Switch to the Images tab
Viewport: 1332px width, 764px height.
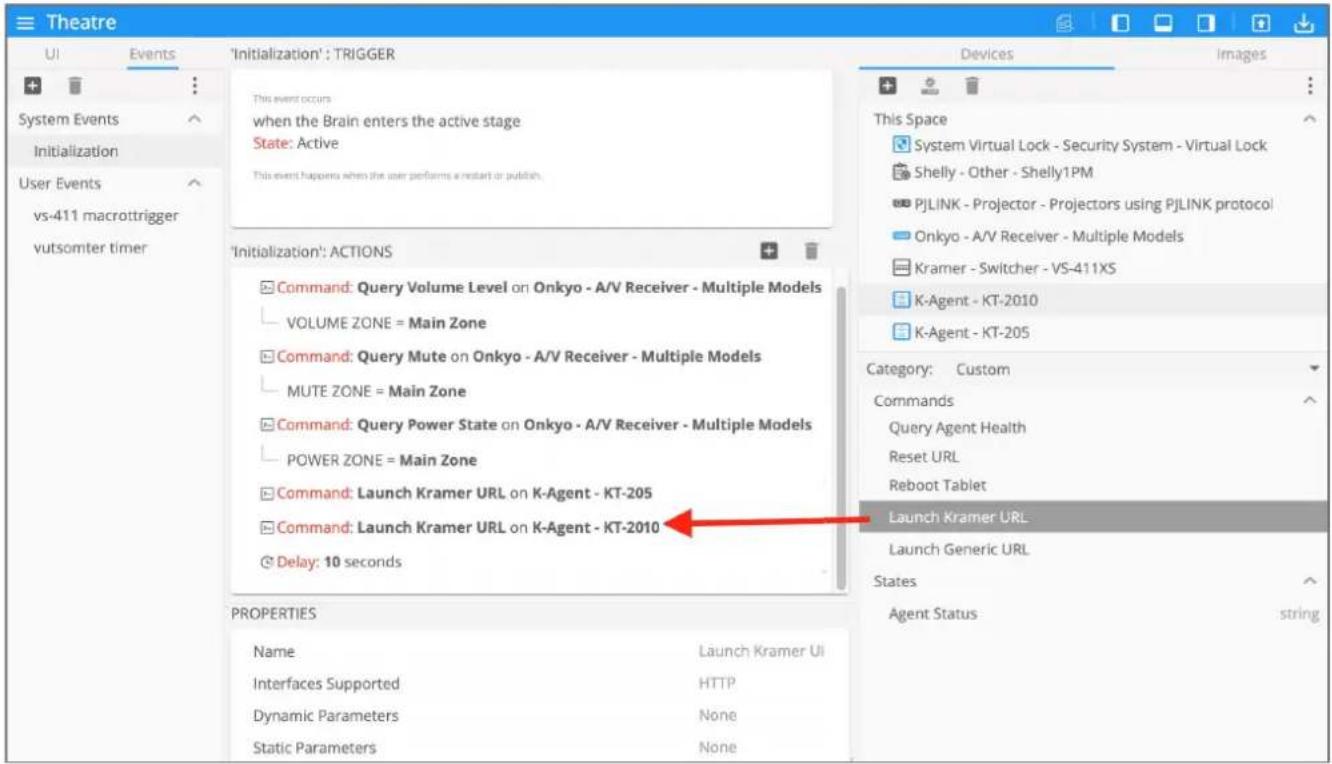1241,54
